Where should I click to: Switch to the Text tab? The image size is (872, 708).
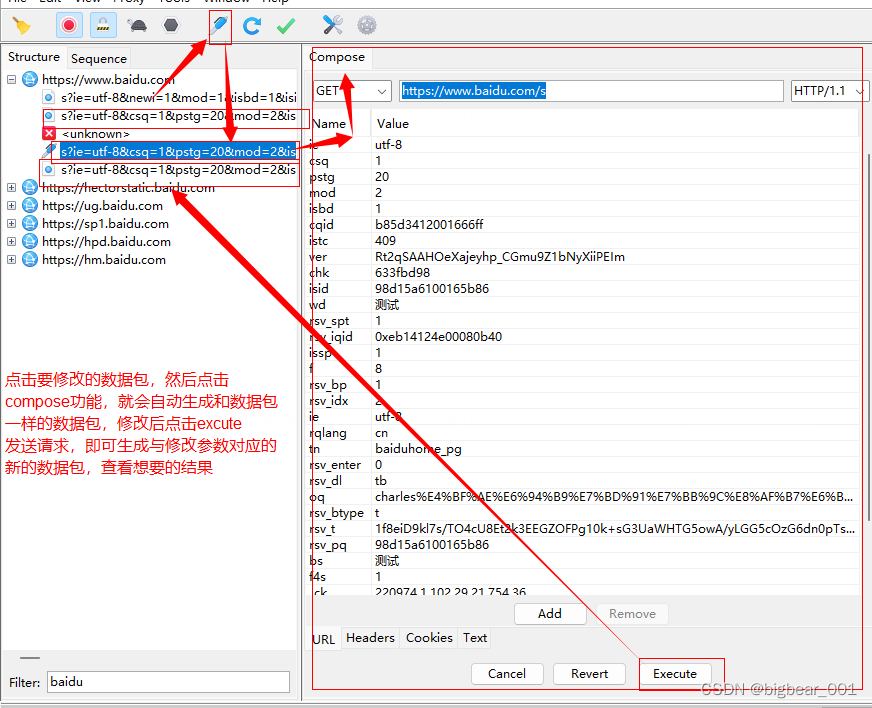click(x=475, y=638)
